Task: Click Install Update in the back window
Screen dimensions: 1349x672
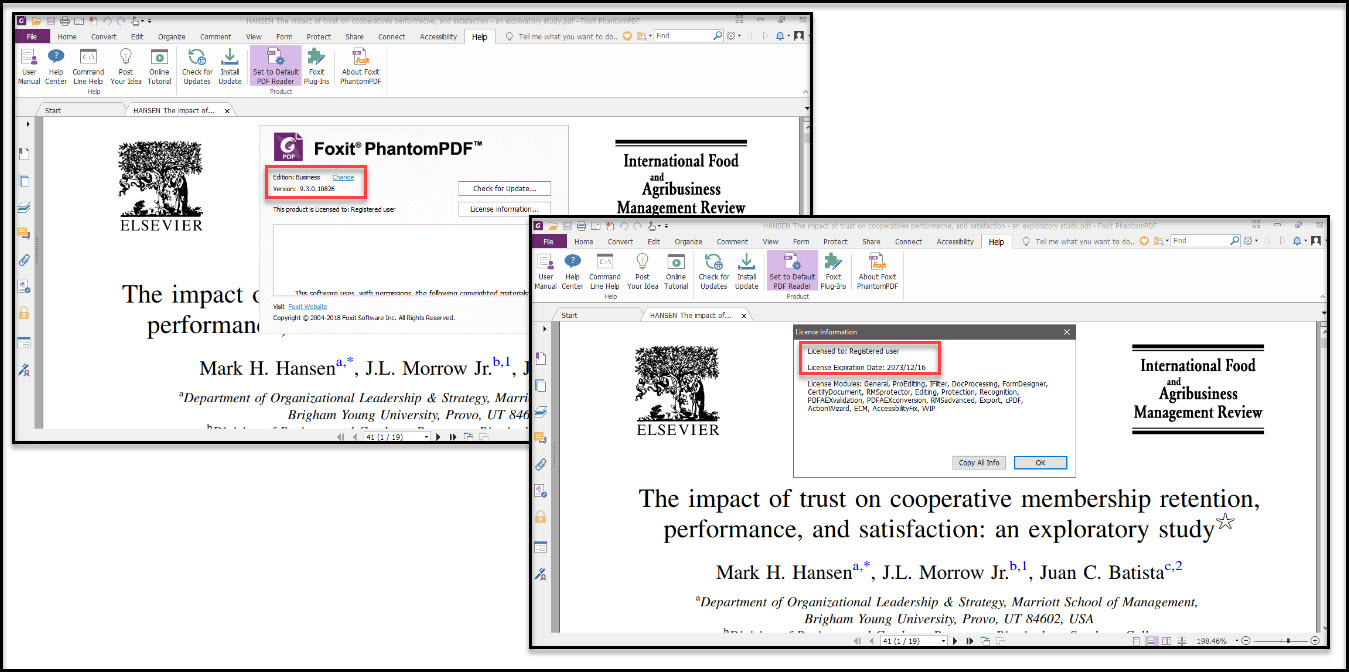Action: (230, 66)
